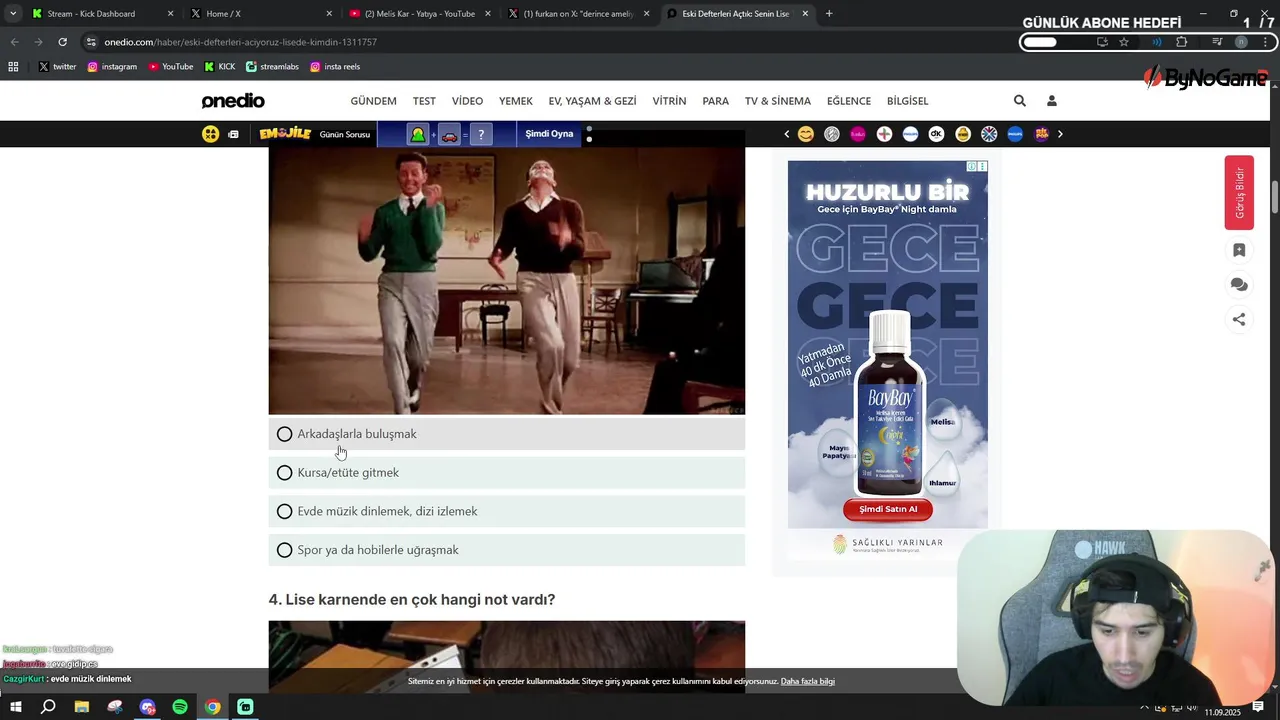Open the BİLGİSEL section
Screen dimensions: 1280x720
coord(908,101)
